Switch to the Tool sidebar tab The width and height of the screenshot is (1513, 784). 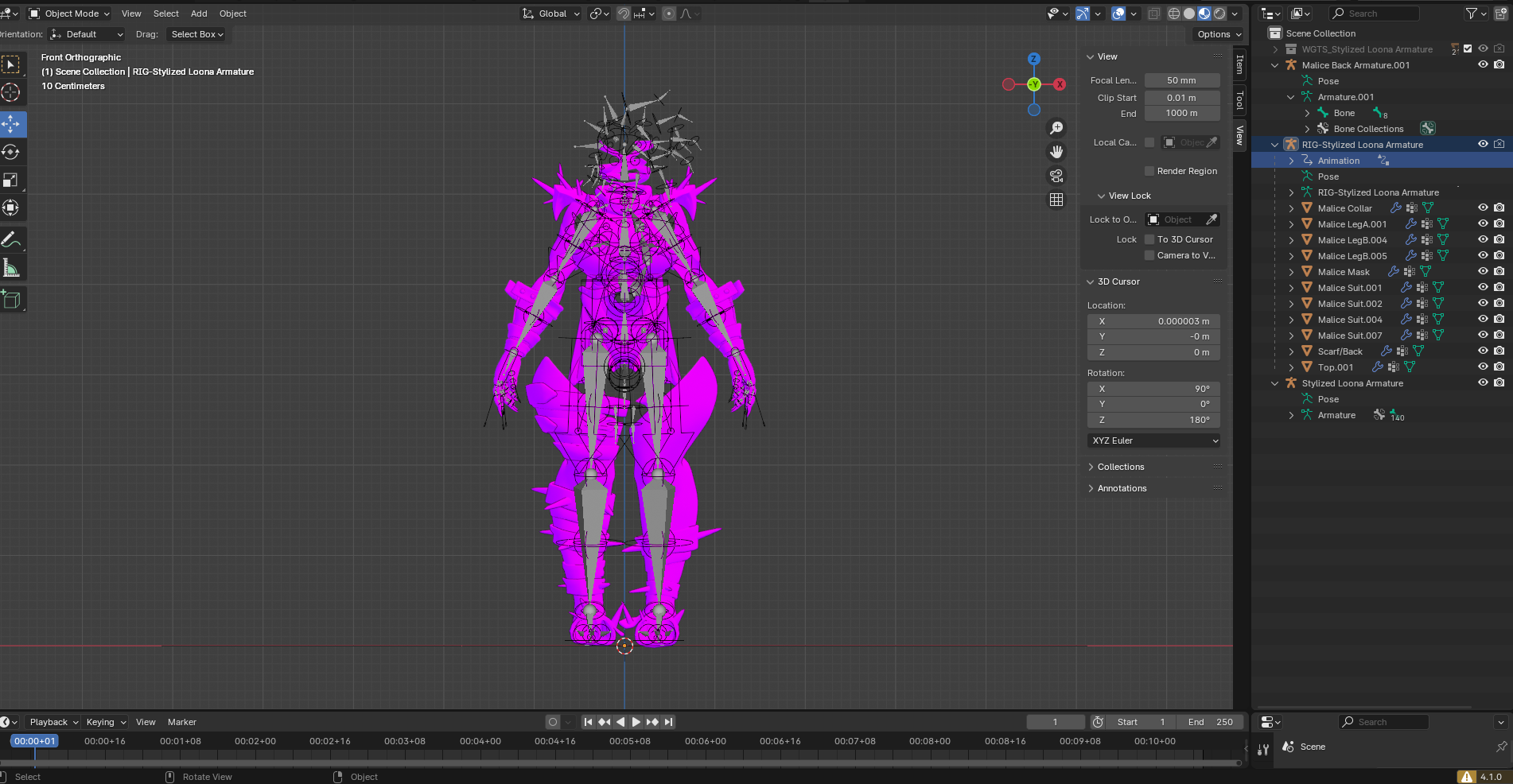(1239, 99)
